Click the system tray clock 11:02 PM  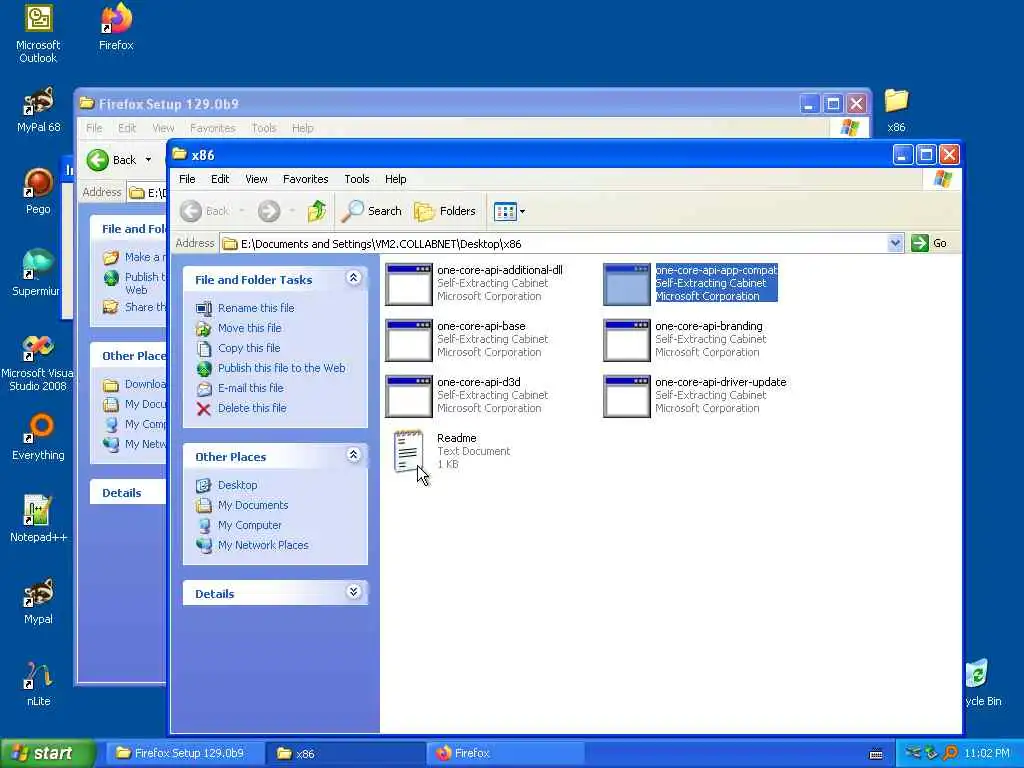(987, 753)
